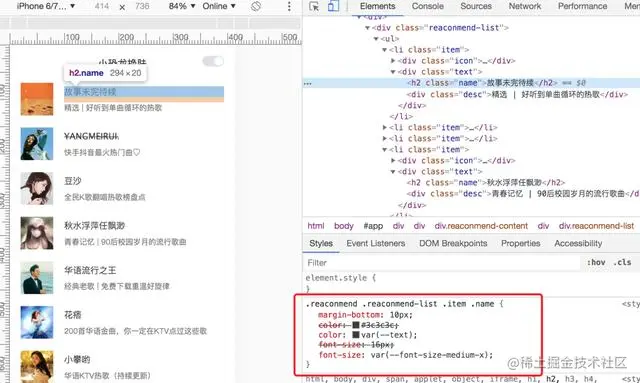The image size is (640, 383).
Task: Expand the second div class icon node
Action: (393, 160)
